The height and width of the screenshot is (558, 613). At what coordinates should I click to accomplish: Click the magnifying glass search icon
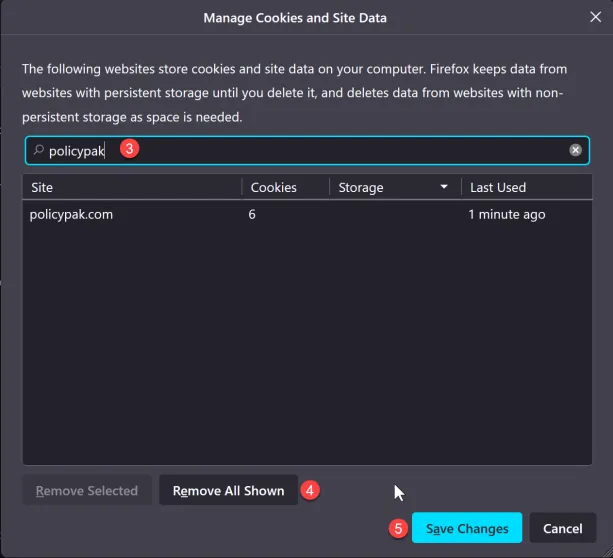[x=38, y=150]
